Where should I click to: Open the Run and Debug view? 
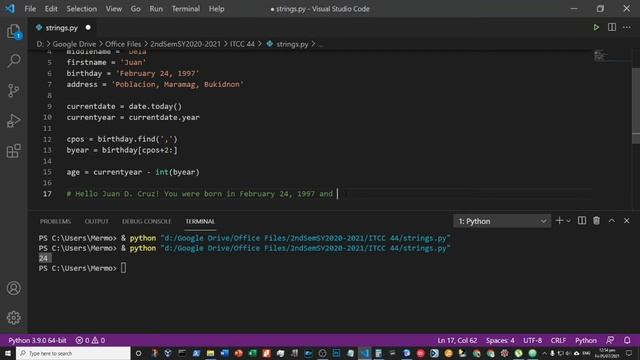point(13,121)
